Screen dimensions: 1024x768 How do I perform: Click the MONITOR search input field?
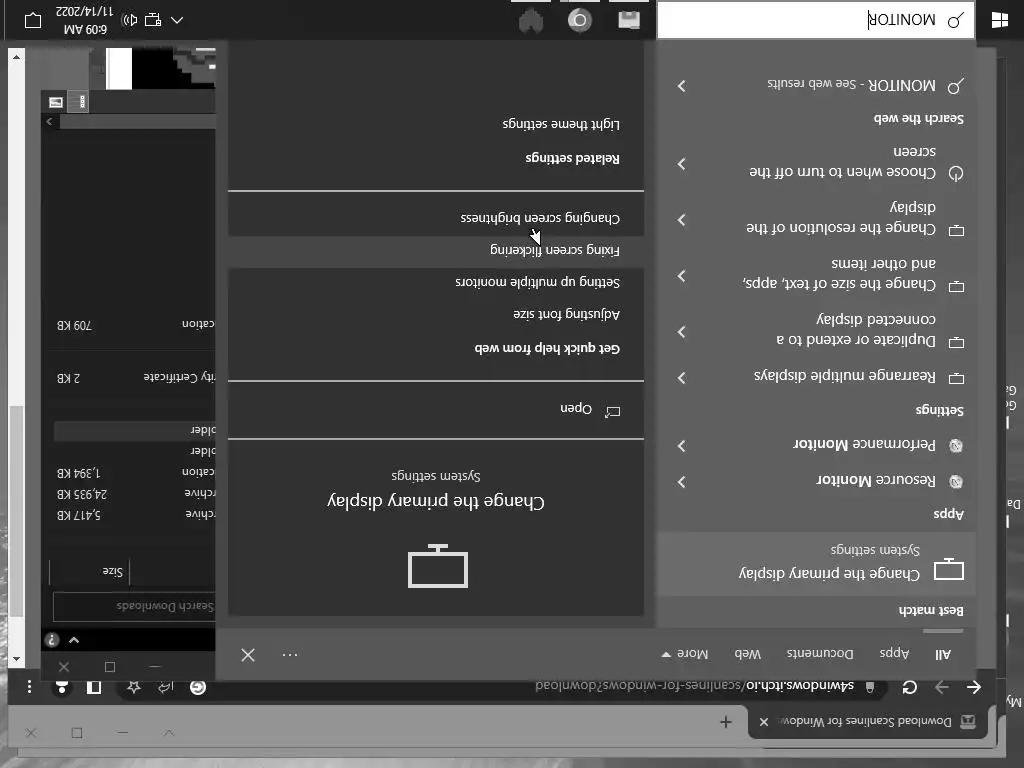pos(816,20)
